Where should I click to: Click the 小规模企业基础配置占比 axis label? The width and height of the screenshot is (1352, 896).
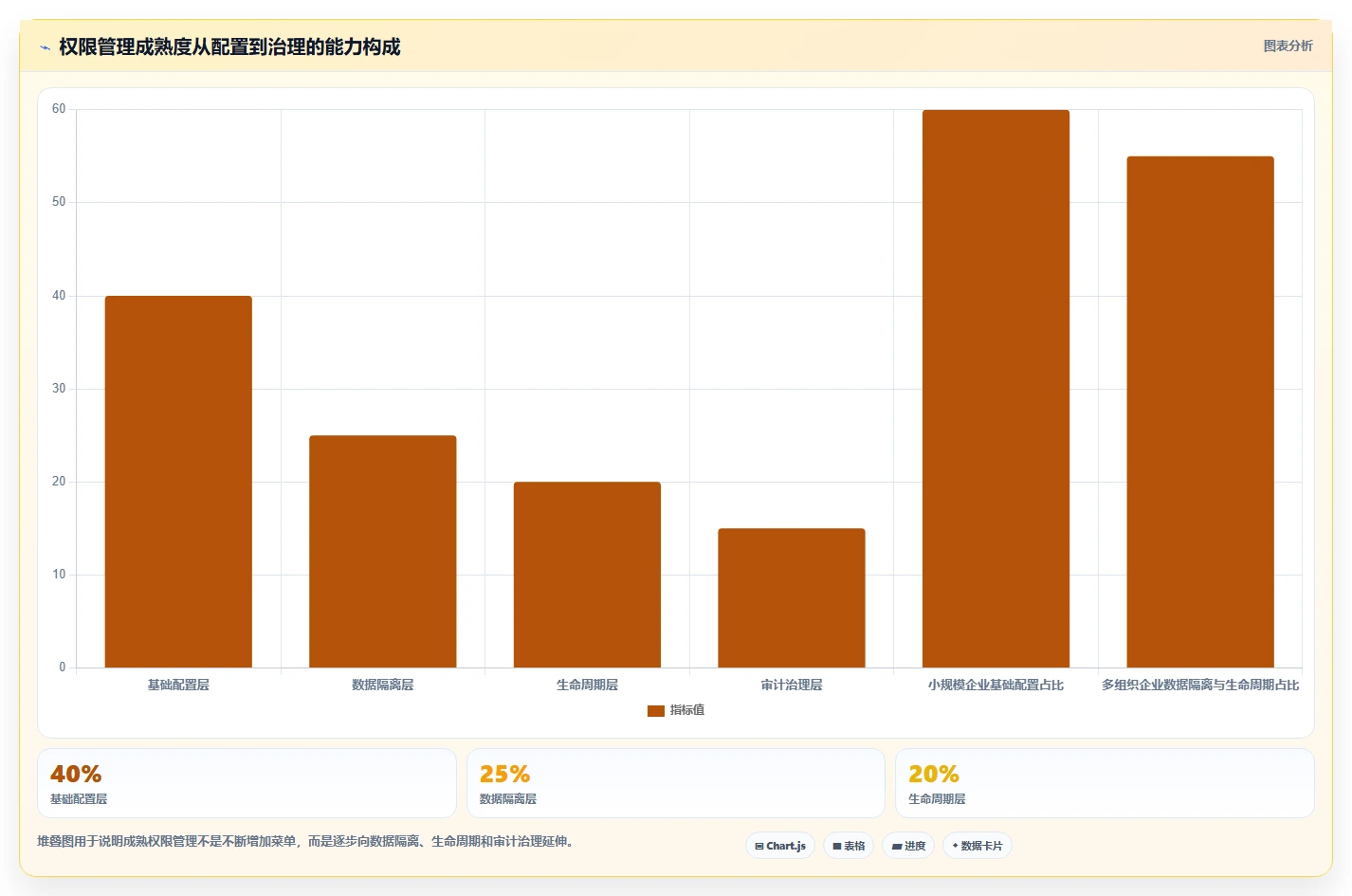tap(996, 685)
